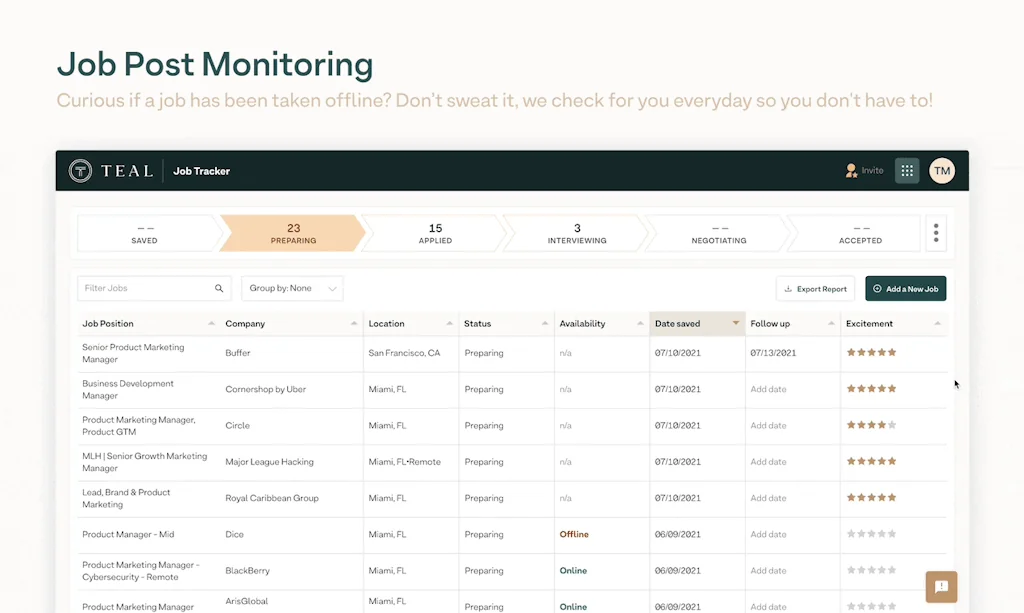Select the Accepted pipeline stage
Image resolution: width=1024 pixels, height=613 pixels.
click(858, 232)
